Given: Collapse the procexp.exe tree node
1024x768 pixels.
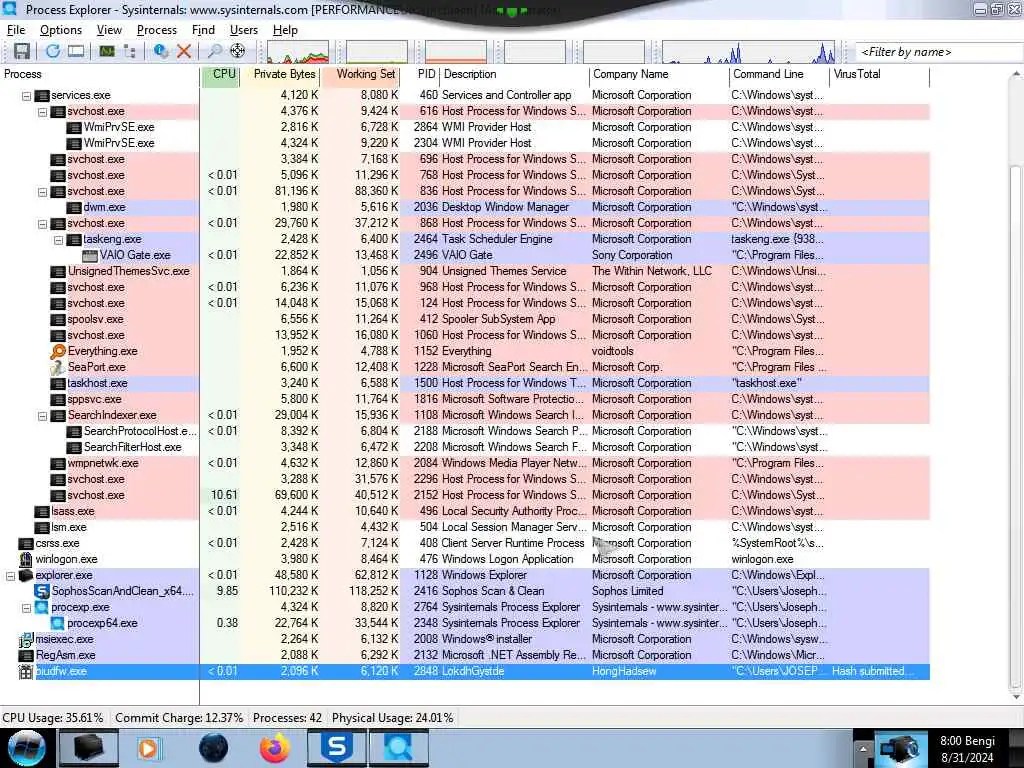Looking at the screenshot, I should coord(26,608).
